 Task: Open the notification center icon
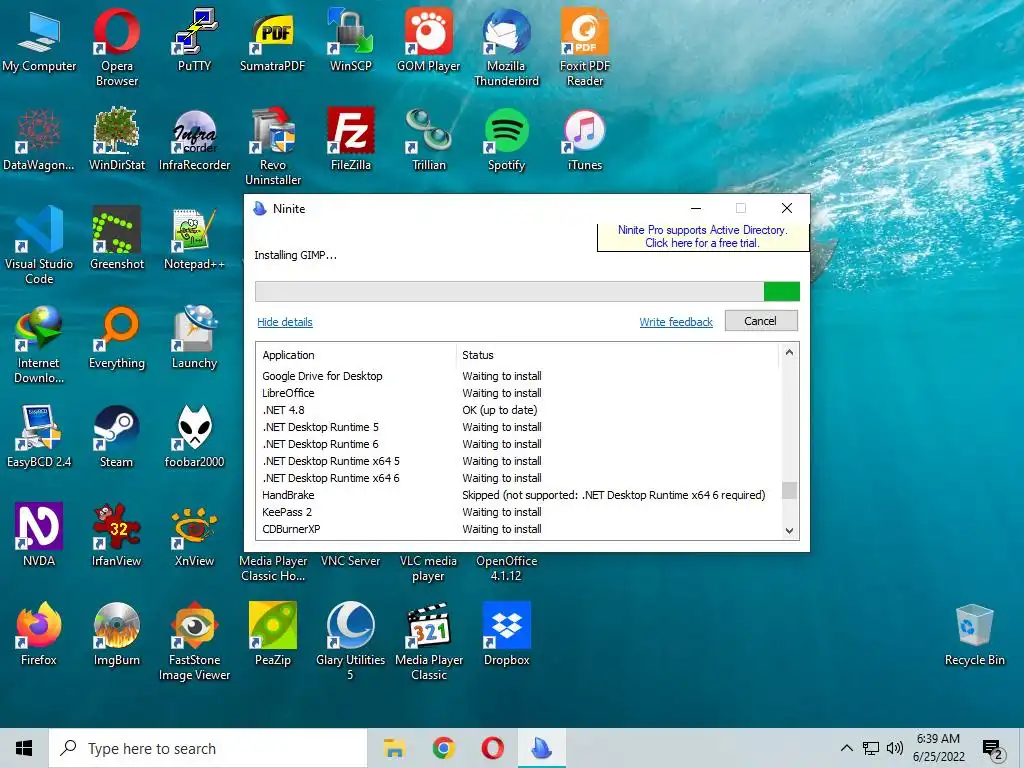click(x=992, y=750)
